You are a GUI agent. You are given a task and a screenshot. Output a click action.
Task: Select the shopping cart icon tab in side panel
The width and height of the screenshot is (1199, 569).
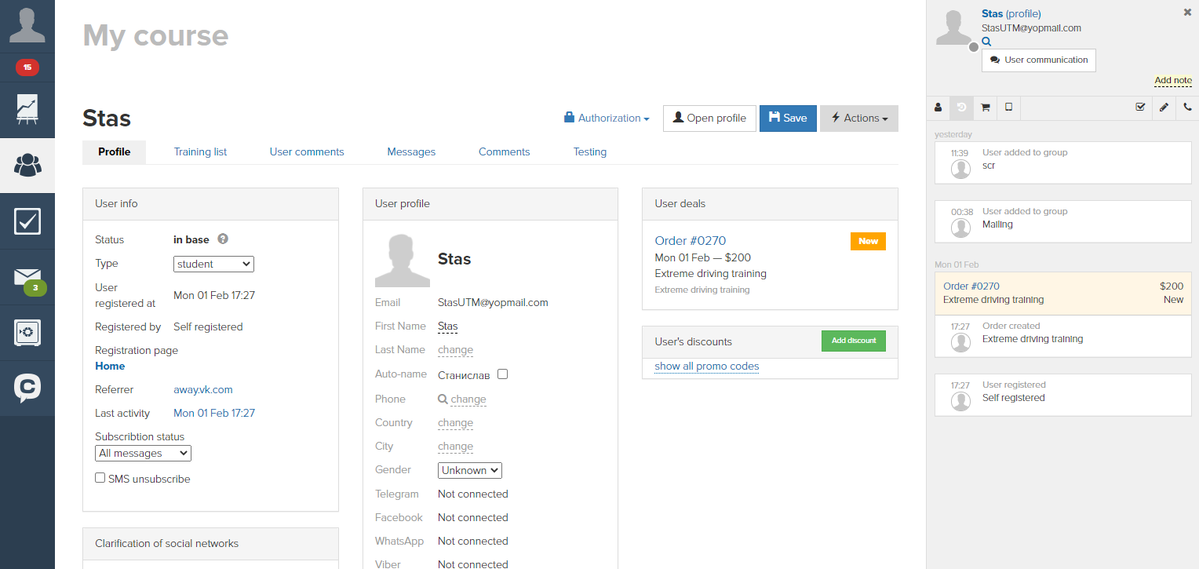[985, 108]
